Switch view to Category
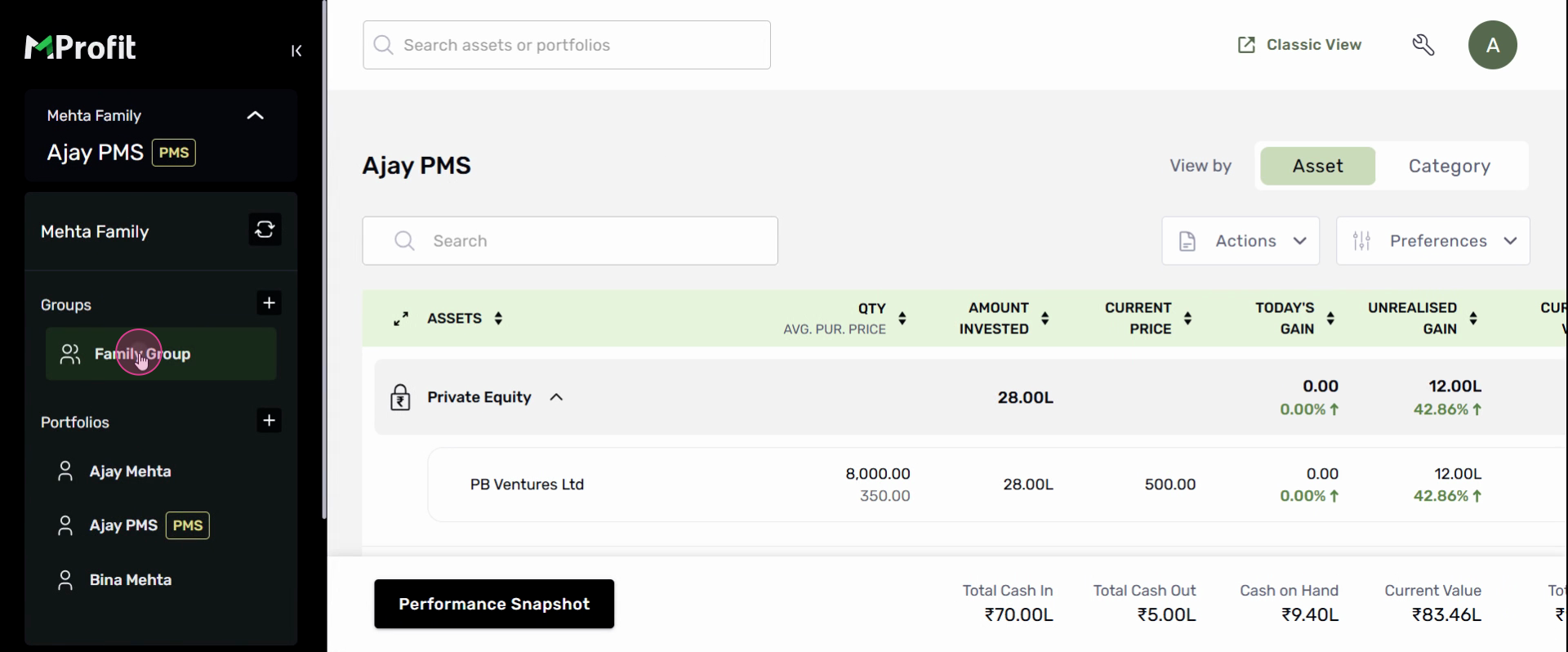1568x652 pixels. click(x=1449, y=166)
